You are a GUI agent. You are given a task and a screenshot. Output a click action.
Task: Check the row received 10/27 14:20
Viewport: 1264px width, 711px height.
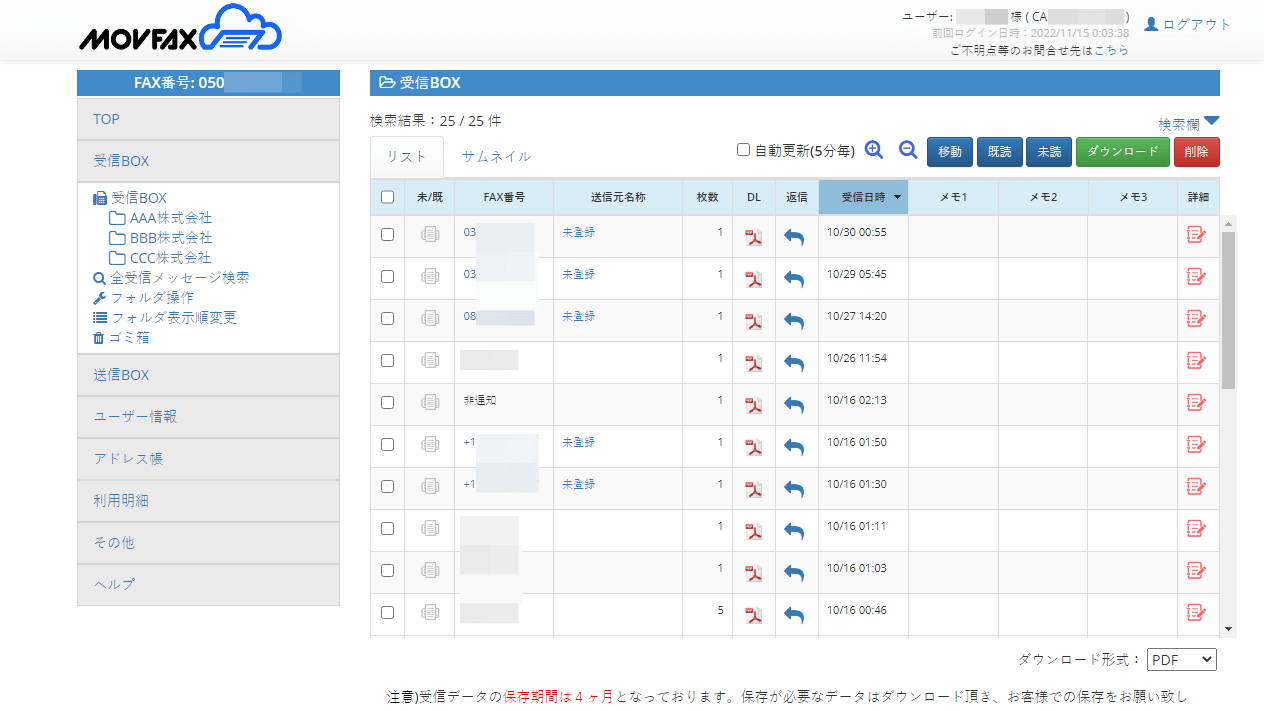tap(387, 319)
